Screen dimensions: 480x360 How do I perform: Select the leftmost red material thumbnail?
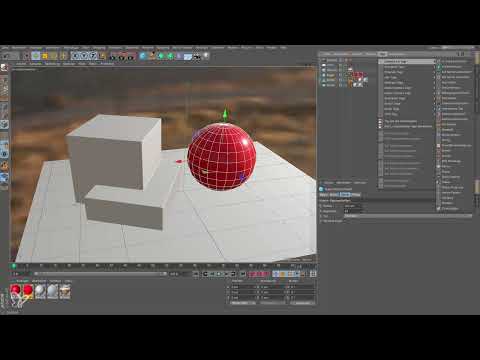[x=15, y=291]
